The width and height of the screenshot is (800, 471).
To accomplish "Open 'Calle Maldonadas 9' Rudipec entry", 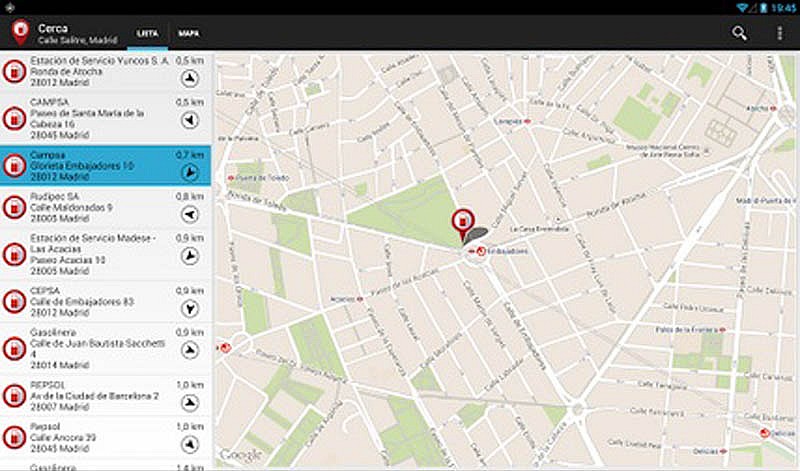I will 106,207.
